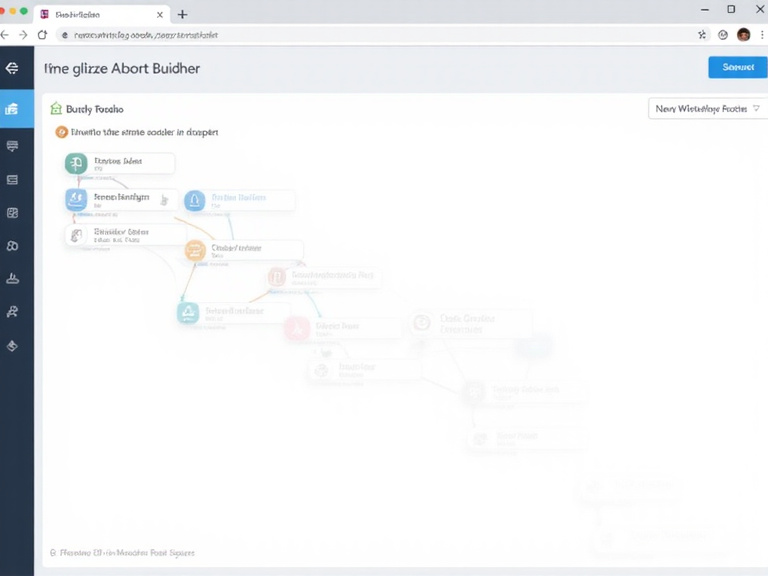The height and width of the screenshot is (576, 768).
Task: Select the white outlined node icon in the left column
Action: click(76, 236)
